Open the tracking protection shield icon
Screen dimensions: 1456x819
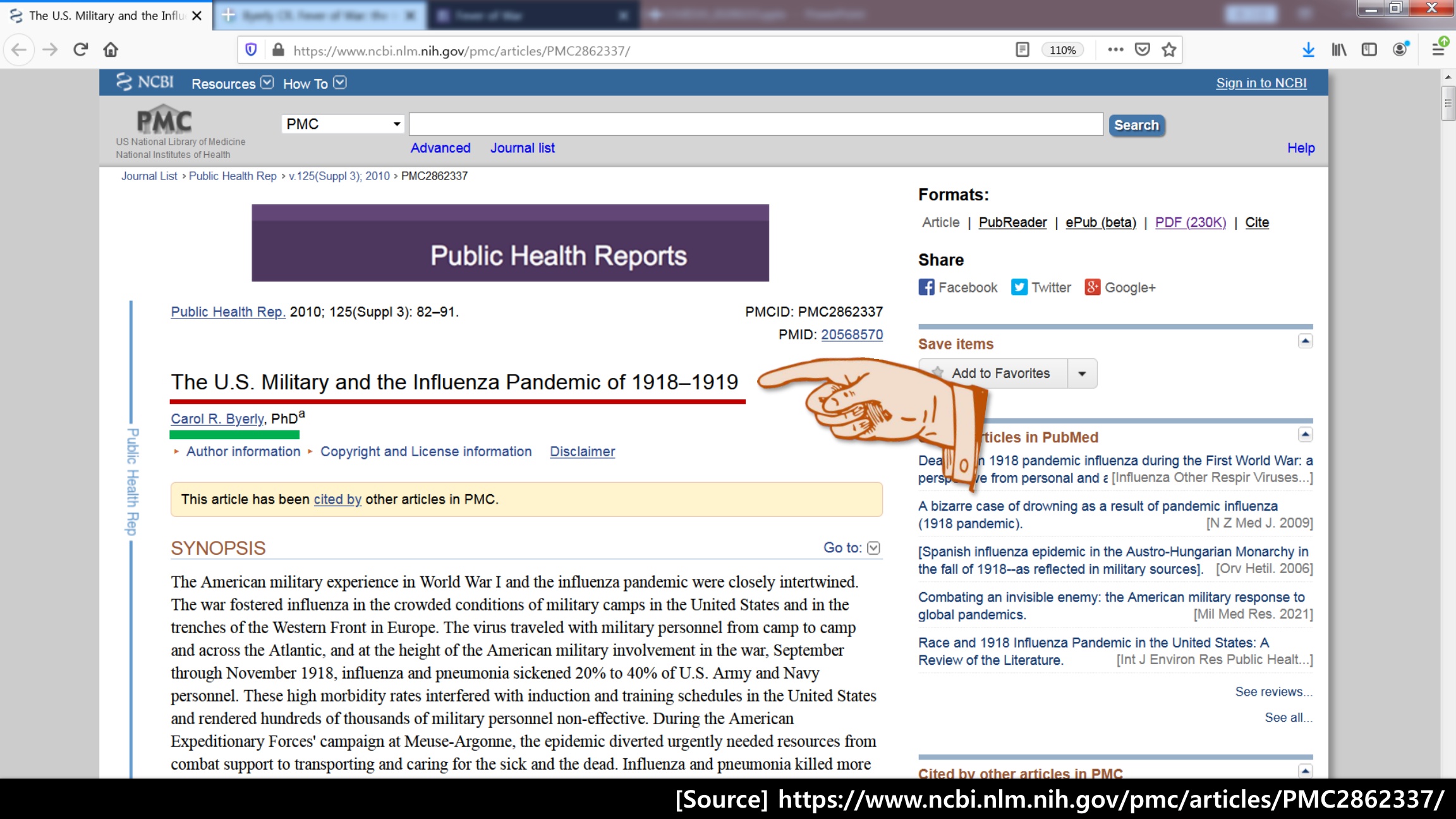click(x=251, y=50)
